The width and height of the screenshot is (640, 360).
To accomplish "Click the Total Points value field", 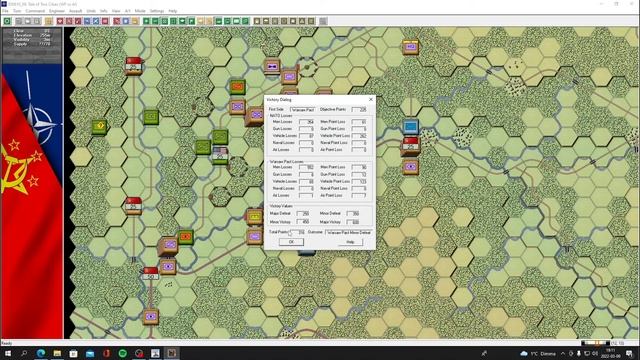I will pyautogui.click(x=298, y=232).
